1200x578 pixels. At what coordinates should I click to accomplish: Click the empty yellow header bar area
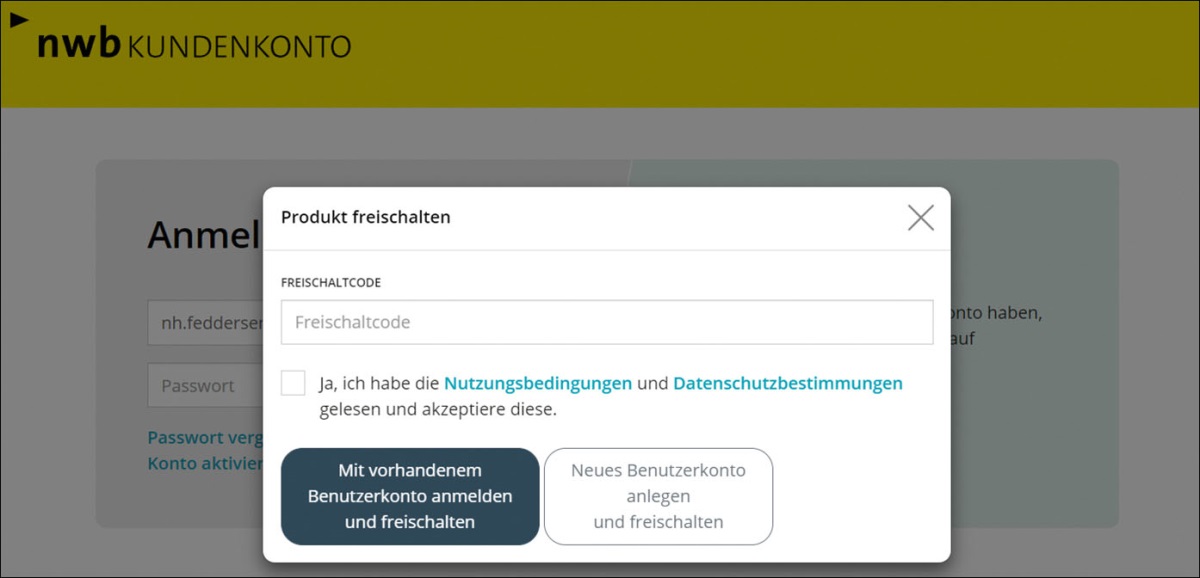tap(750, 55)
